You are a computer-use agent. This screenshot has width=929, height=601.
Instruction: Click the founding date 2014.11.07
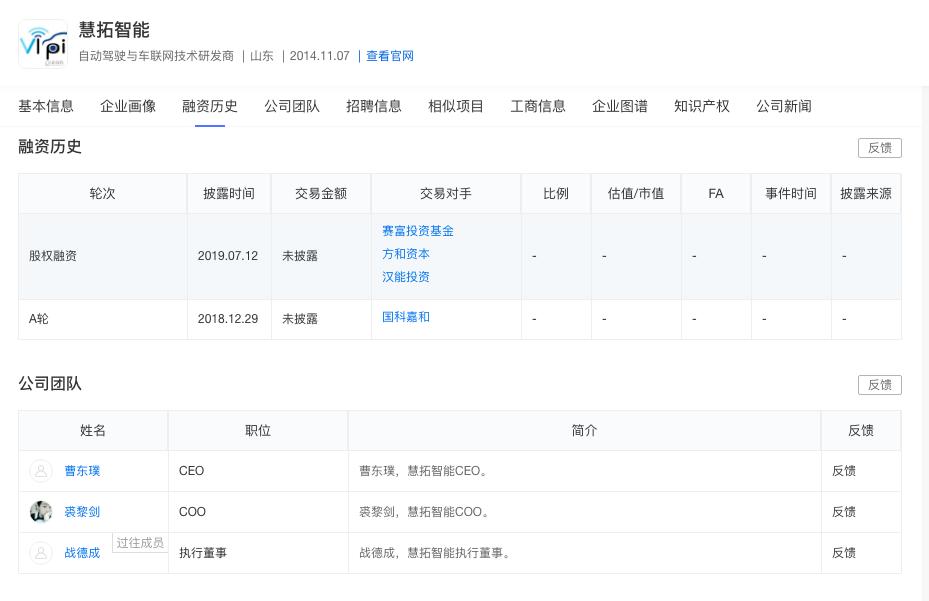click(x=320, y=56)
